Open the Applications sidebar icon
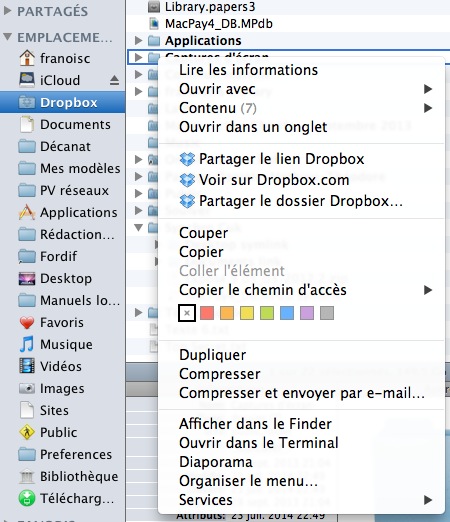Image resolution: width=450 pixels, height=522 pixels. pyautogui.click(x=27, y=213)
